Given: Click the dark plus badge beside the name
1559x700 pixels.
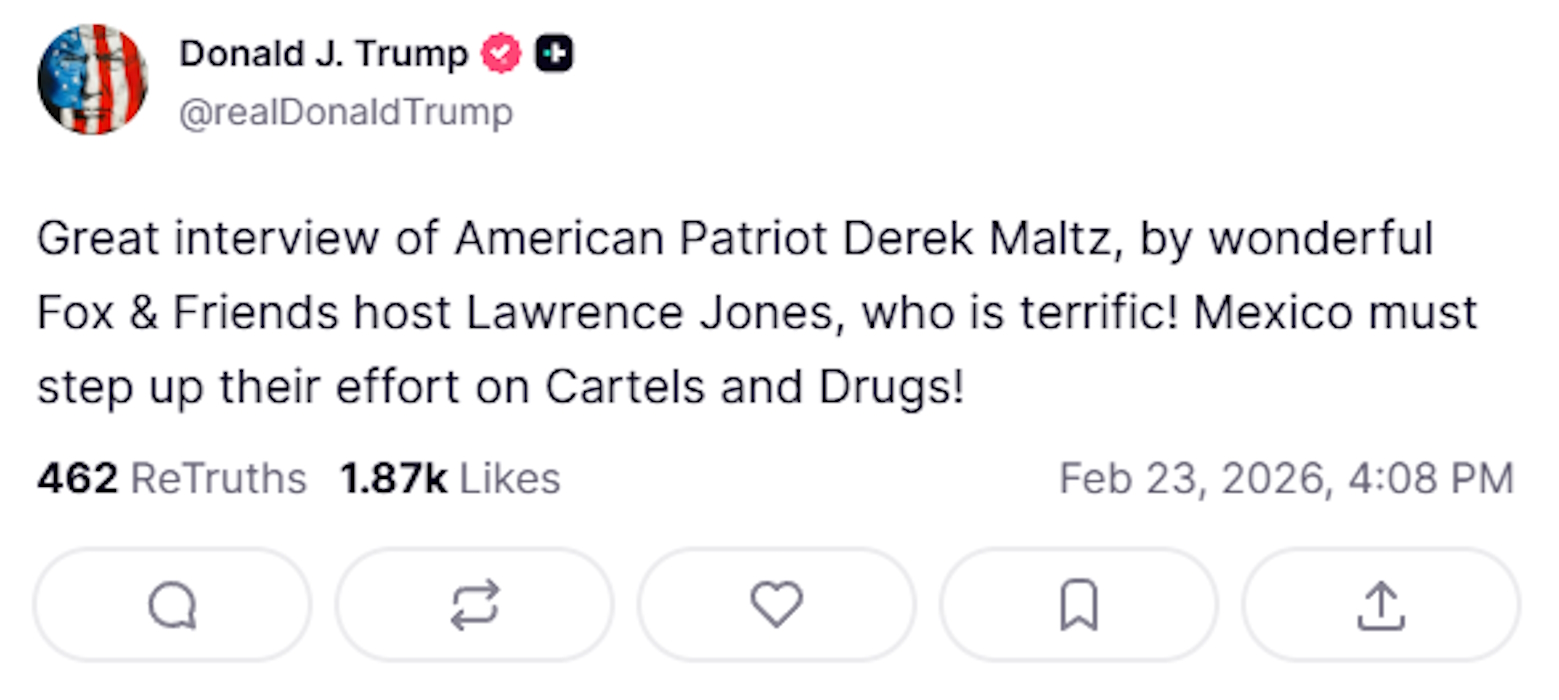Looking at the screenshot, I should tap(554, 54).
